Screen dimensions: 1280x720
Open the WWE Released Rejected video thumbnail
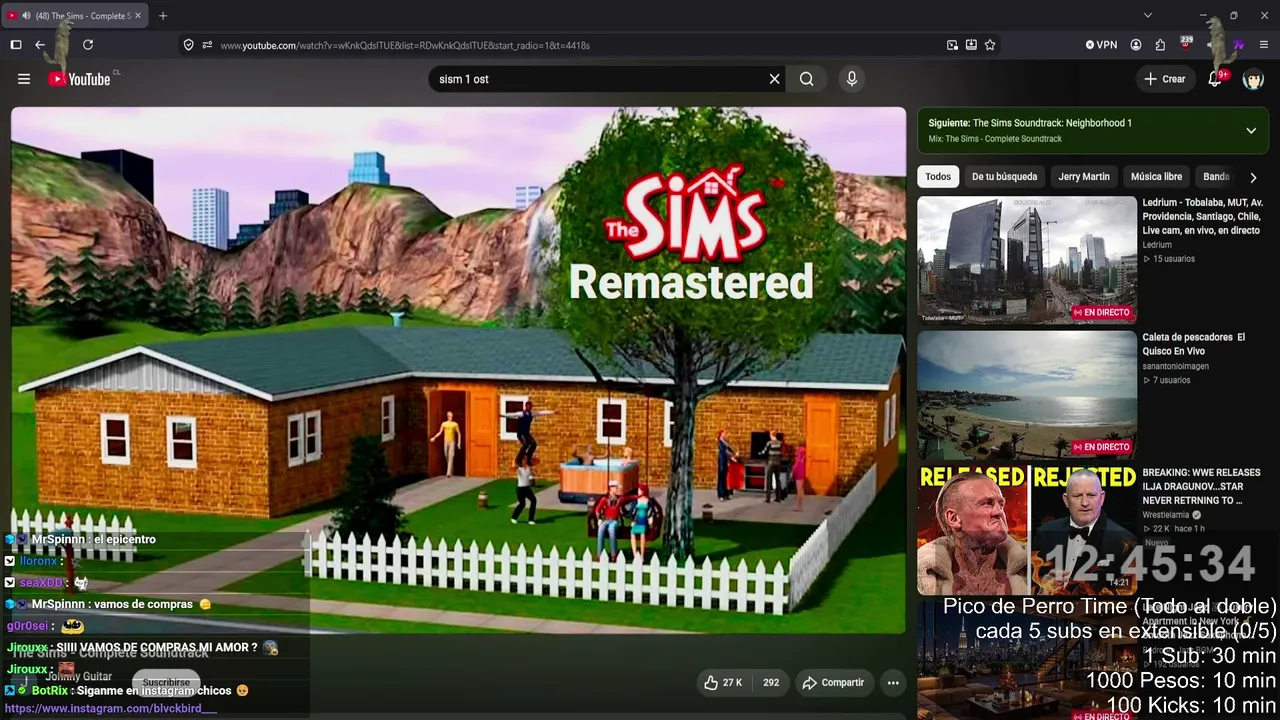tap(1027, 530)
